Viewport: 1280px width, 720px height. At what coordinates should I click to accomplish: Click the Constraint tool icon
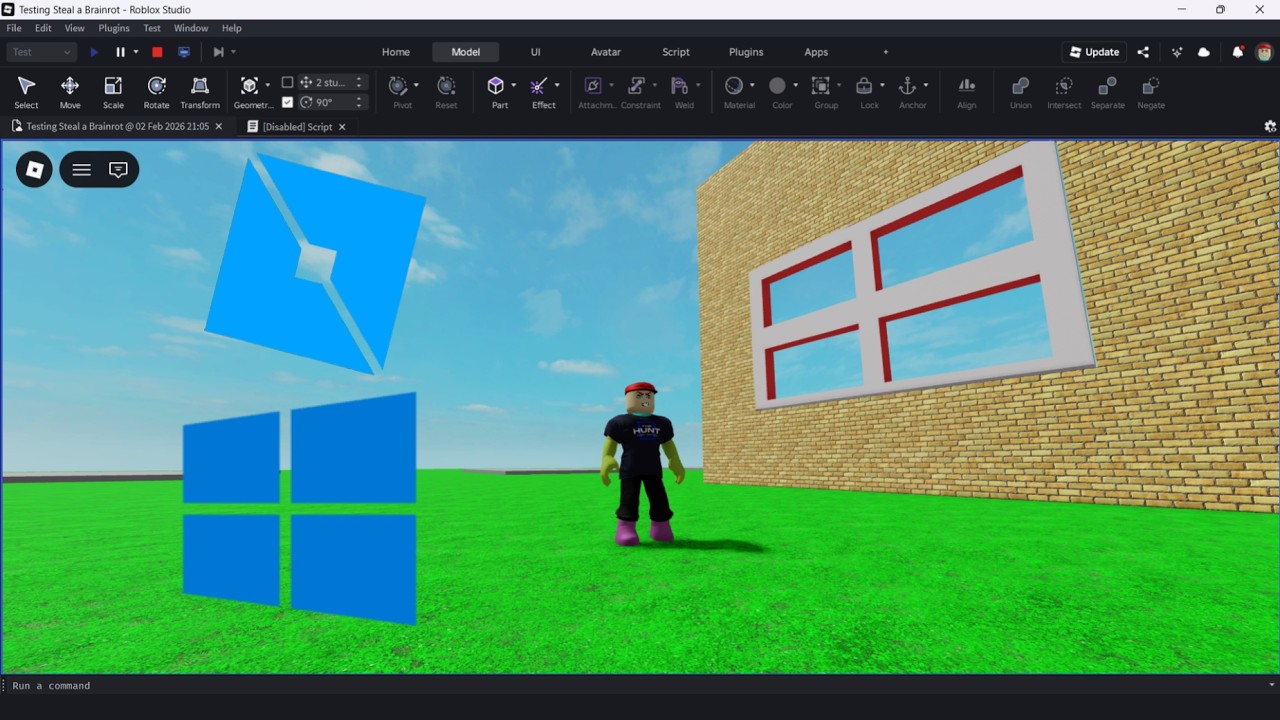click(x=636, y=86)
